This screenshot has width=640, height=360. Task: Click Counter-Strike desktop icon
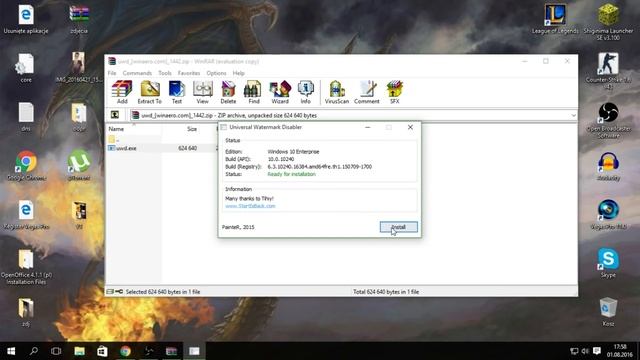(x=608, y=71)
